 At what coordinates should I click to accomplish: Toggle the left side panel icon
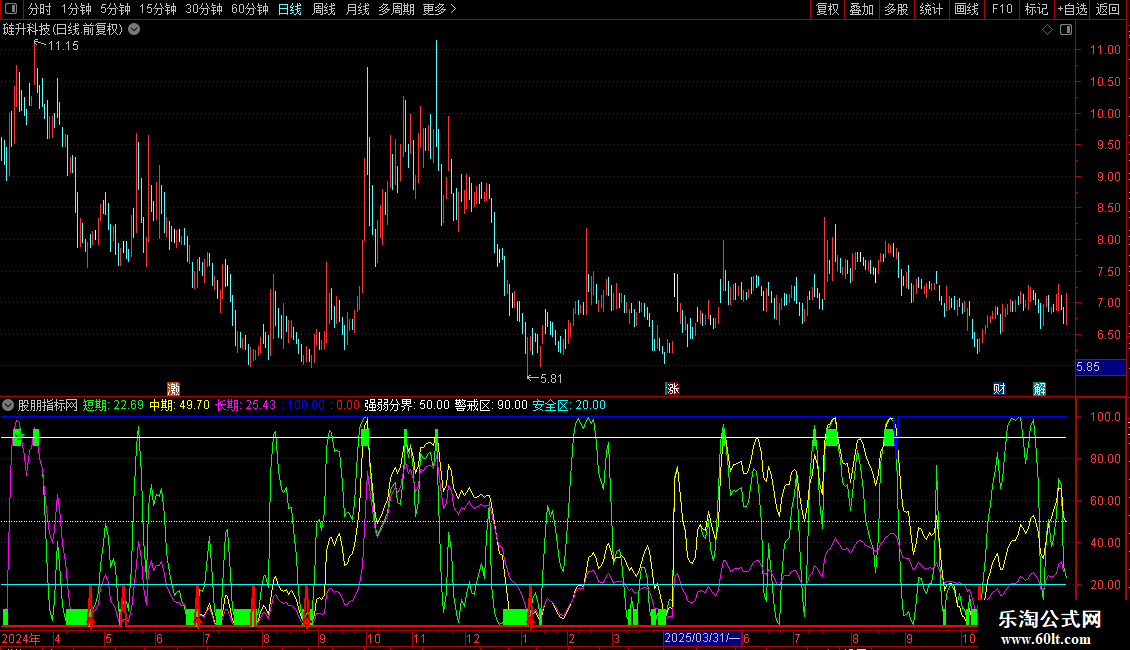tap(11, 9)
